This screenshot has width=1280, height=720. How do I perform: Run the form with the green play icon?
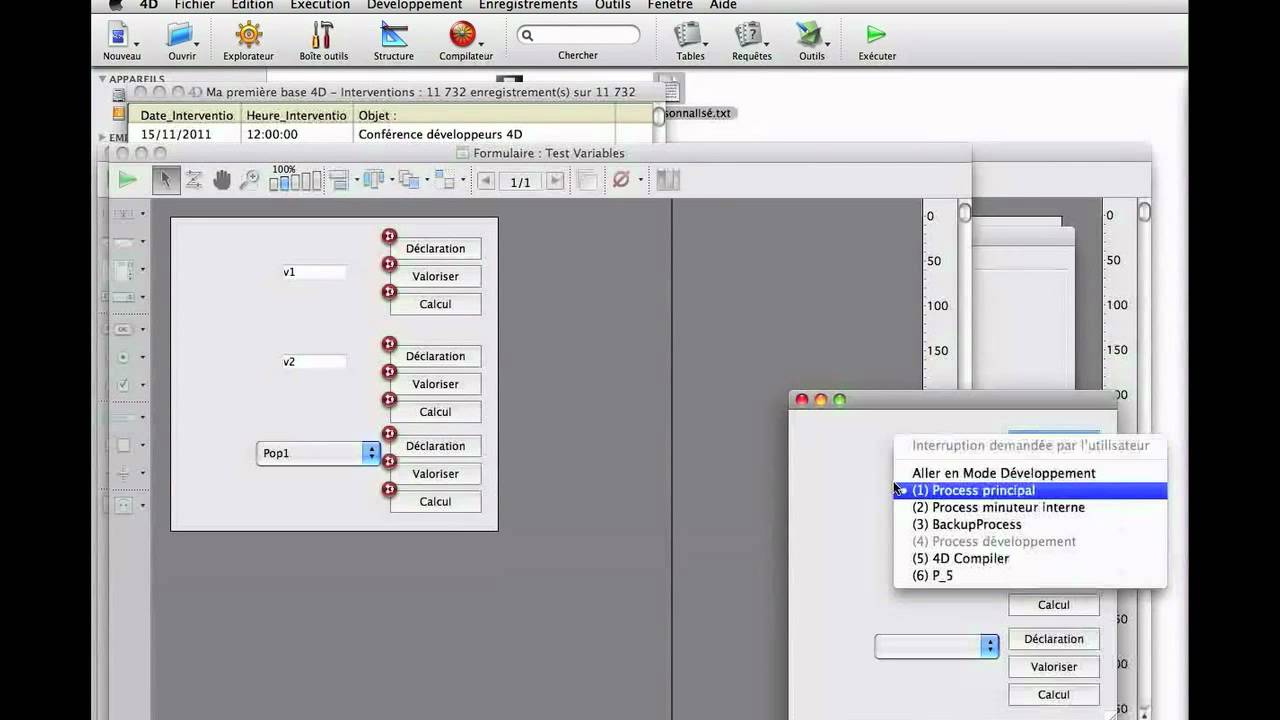127,180
